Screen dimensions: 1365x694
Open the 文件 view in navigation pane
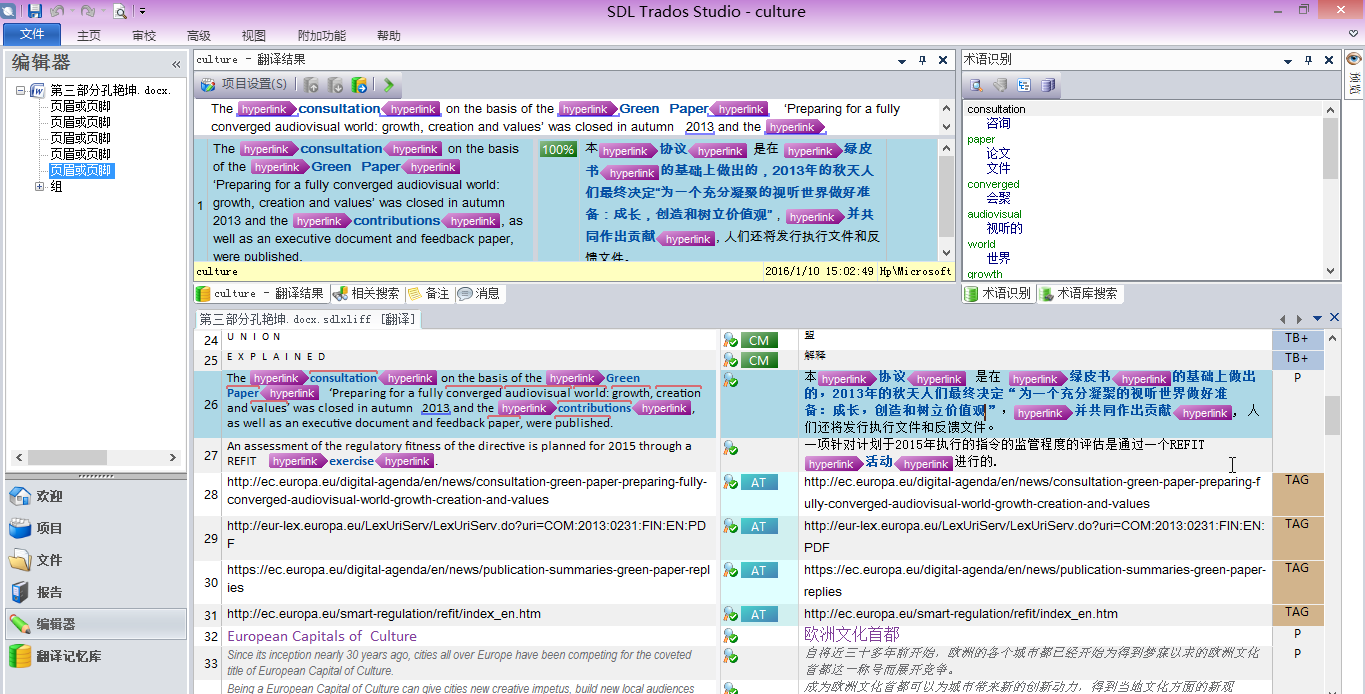(95, 560)
